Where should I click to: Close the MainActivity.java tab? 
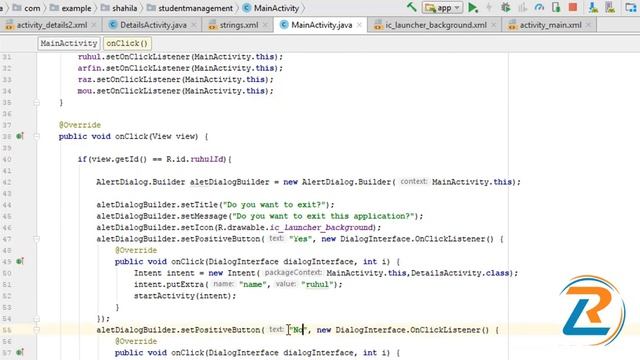click(359, 25)
